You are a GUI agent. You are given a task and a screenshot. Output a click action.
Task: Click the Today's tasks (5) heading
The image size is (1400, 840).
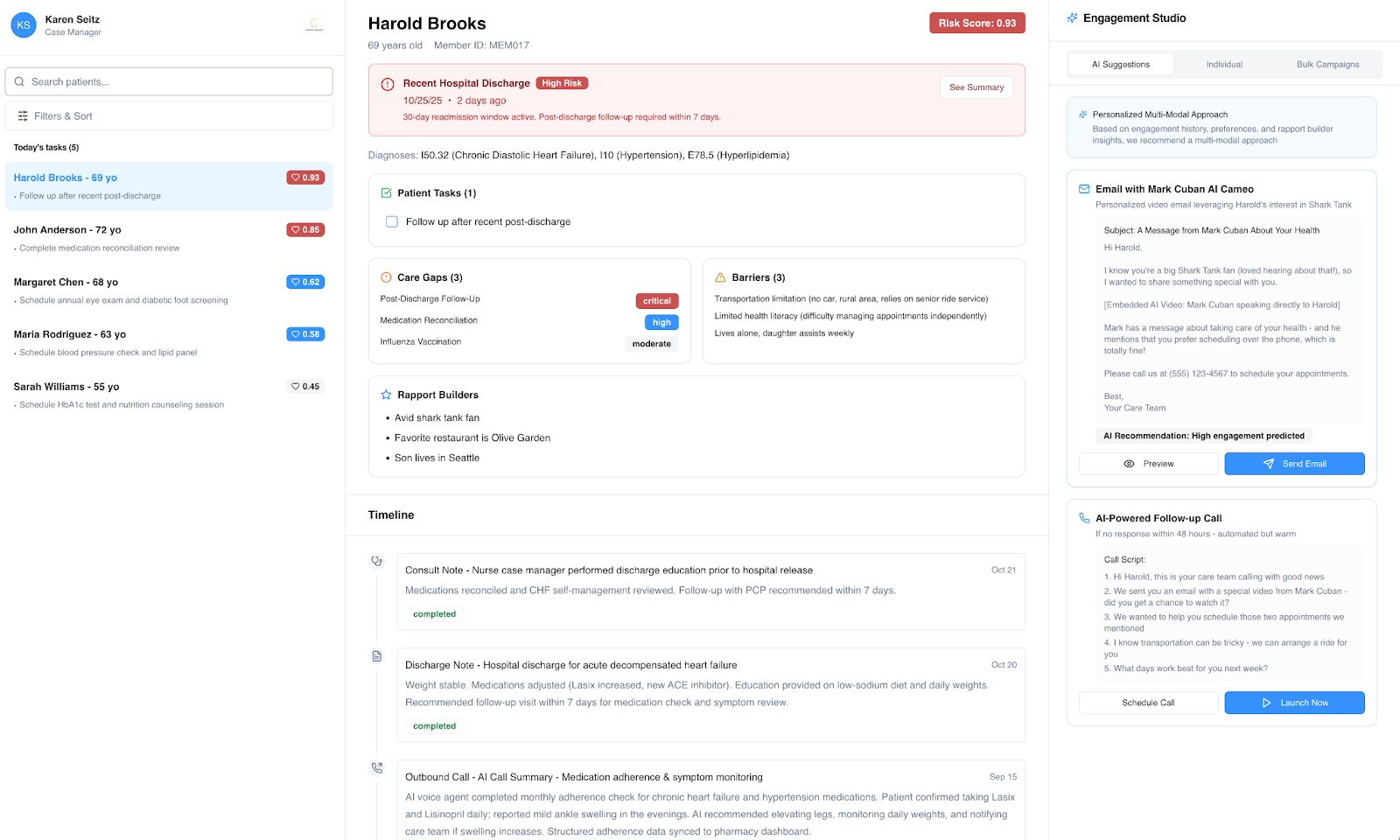point(46,148)
